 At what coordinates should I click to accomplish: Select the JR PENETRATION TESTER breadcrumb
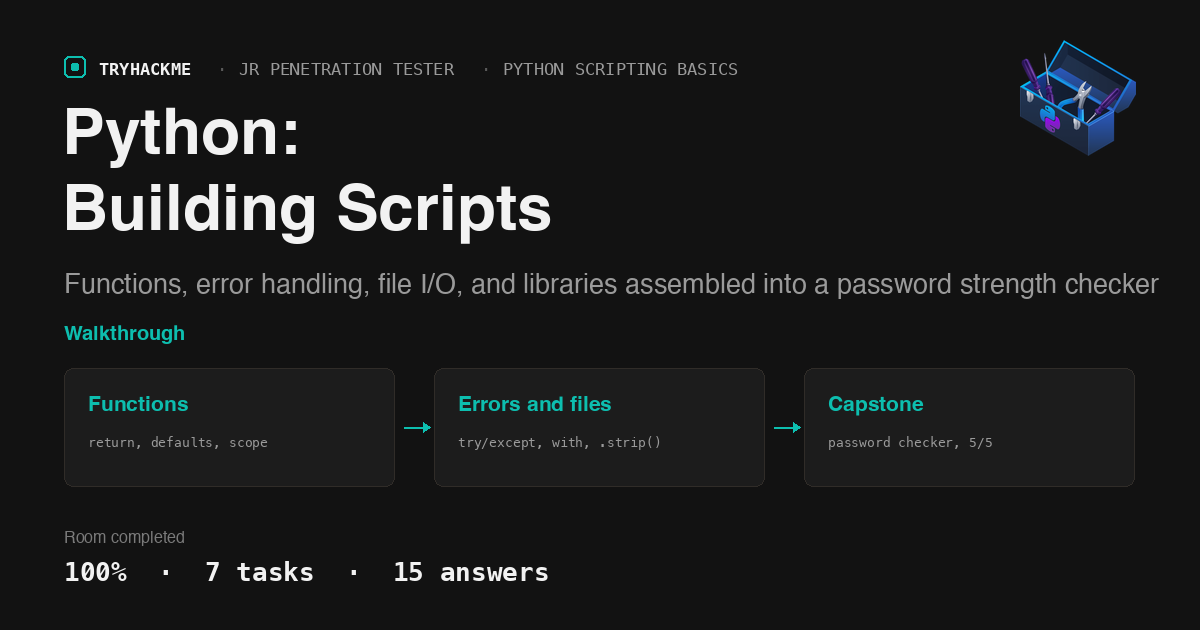346,69
